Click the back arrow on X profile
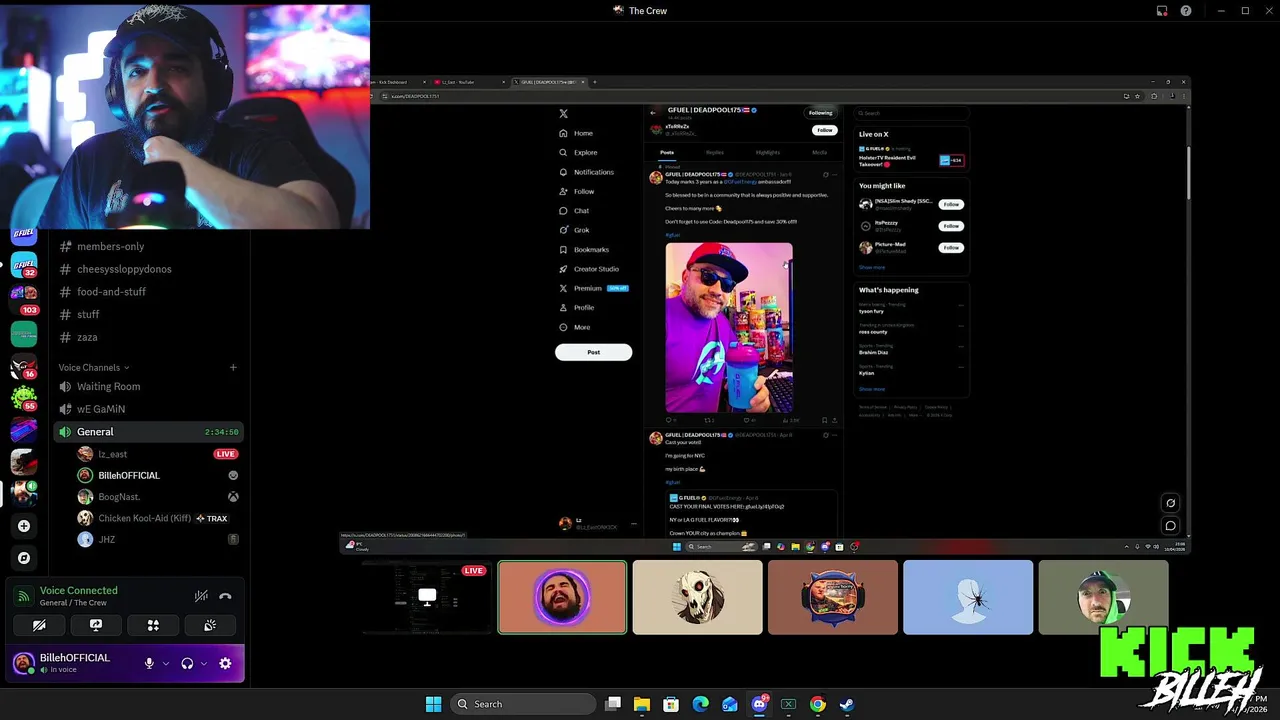Screen dimensions: 1280x720 pos(653,112)
